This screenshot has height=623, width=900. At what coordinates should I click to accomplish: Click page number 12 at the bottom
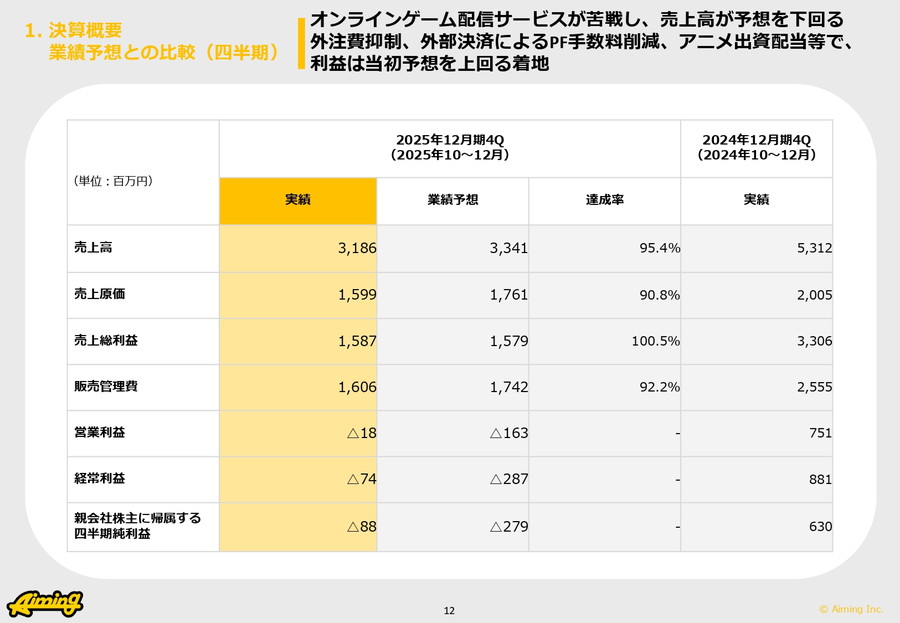click(x=449, y=610)
